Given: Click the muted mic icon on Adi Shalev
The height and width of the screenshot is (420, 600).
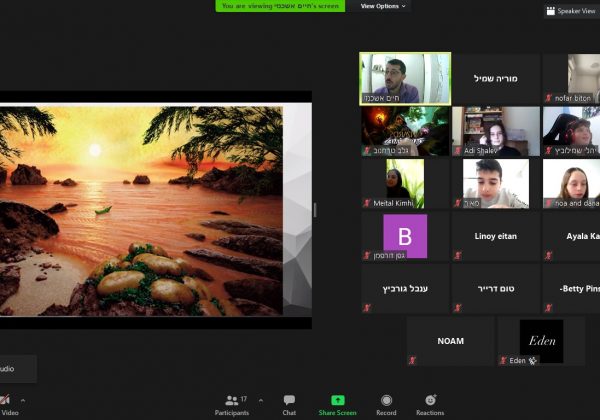Looking at the screenshot, I should tap(457, 151).
